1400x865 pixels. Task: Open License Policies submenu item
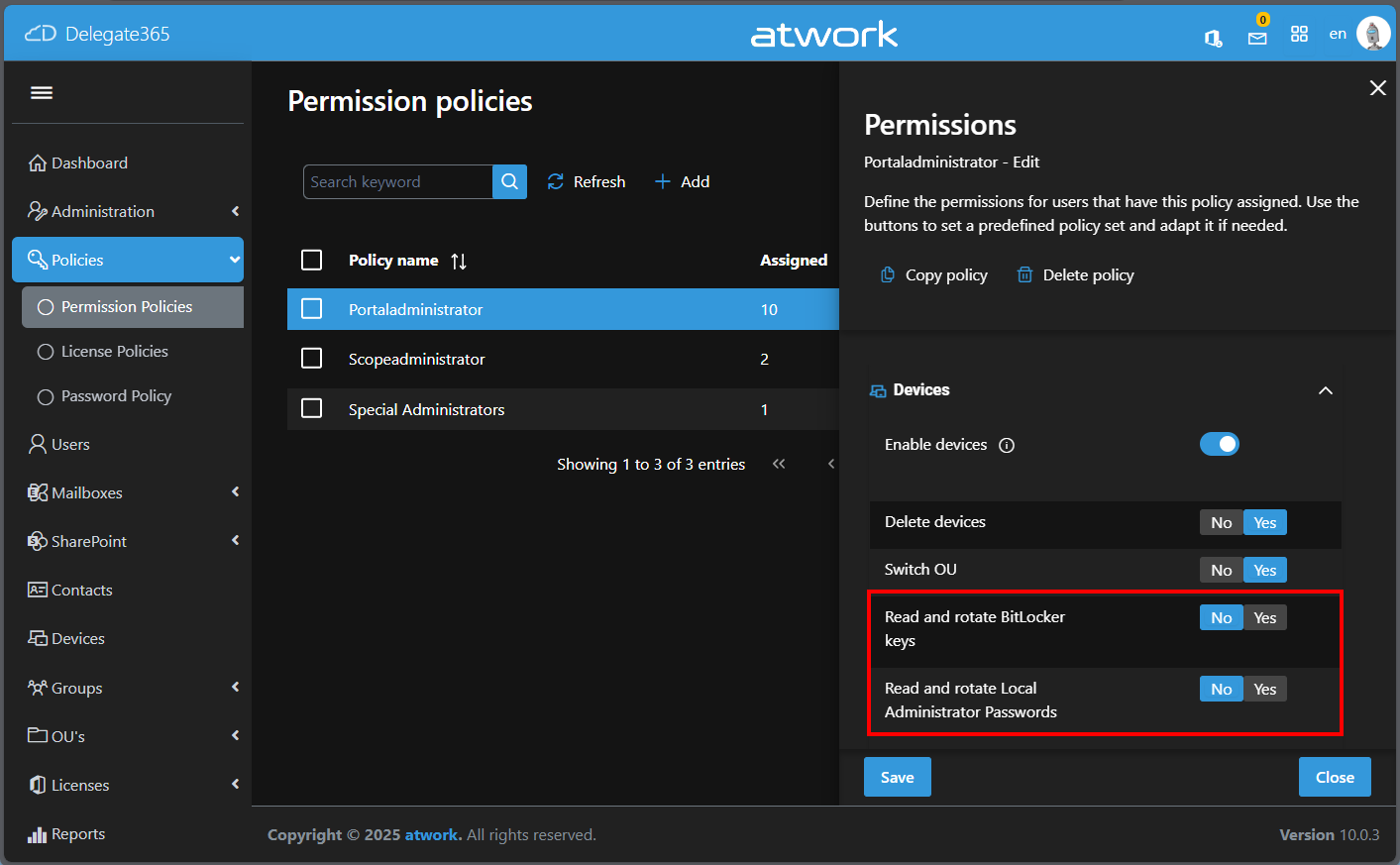(115, 352)
